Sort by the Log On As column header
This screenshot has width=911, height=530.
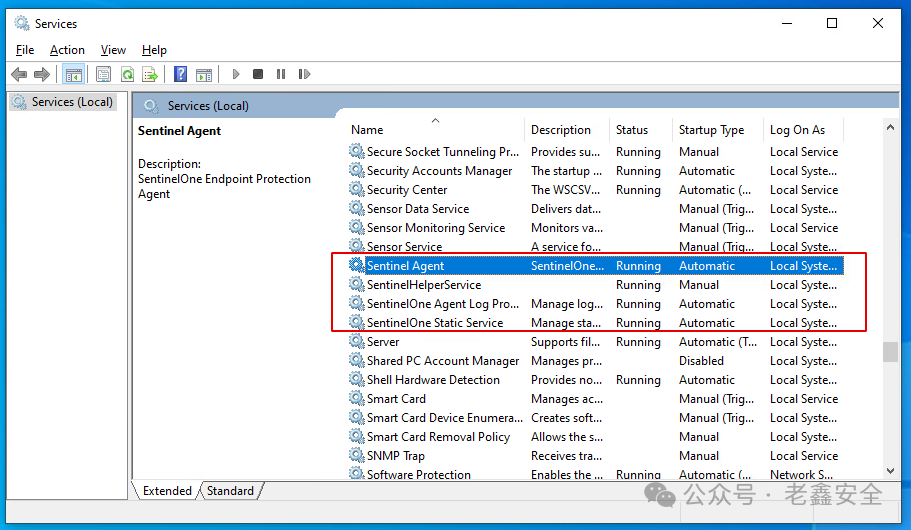pos(797,130)
